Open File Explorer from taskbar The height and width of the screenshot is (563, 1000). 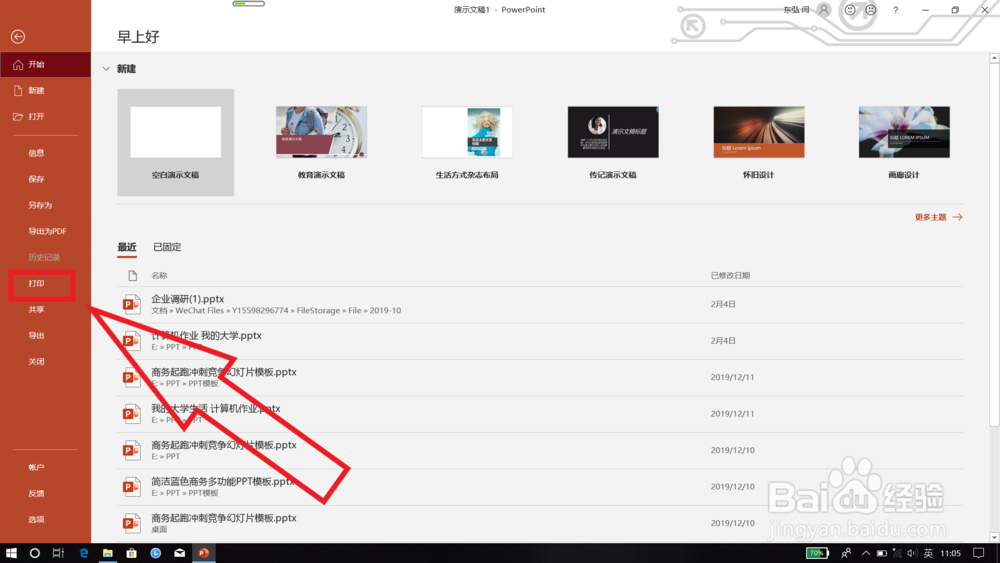(107, 553)
